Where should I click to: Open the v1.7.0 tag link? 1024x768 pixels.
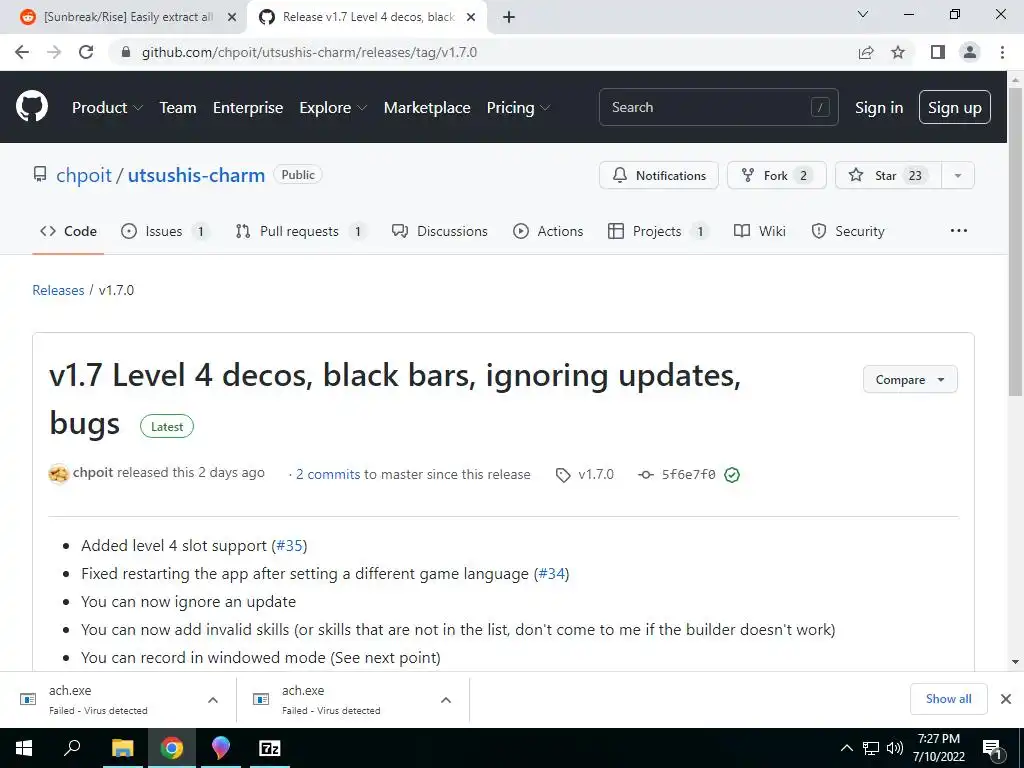pos(585,475)
